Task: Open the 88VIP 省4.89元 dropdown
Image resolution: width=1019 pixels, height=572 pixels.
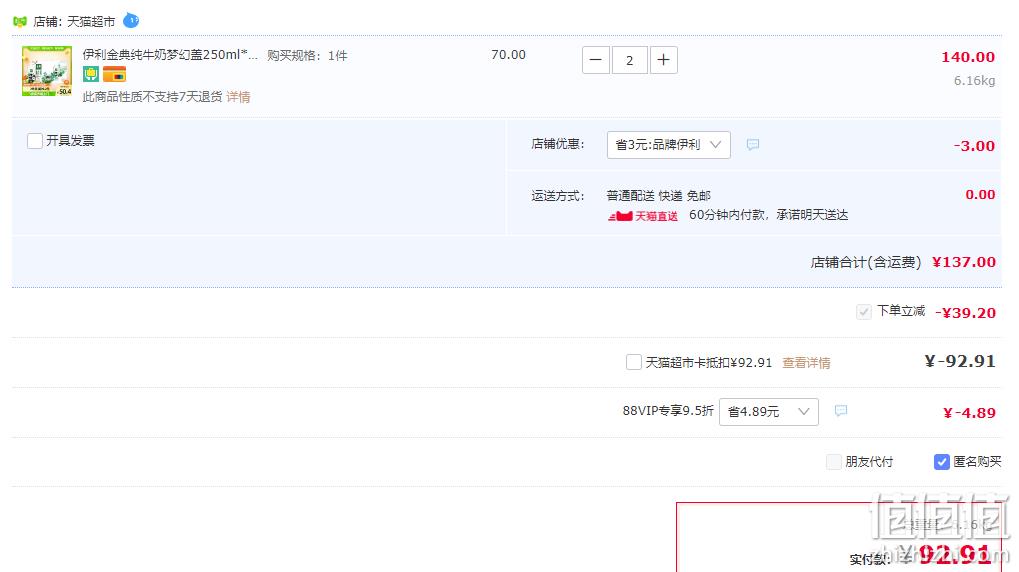Action: click(768, 412)
